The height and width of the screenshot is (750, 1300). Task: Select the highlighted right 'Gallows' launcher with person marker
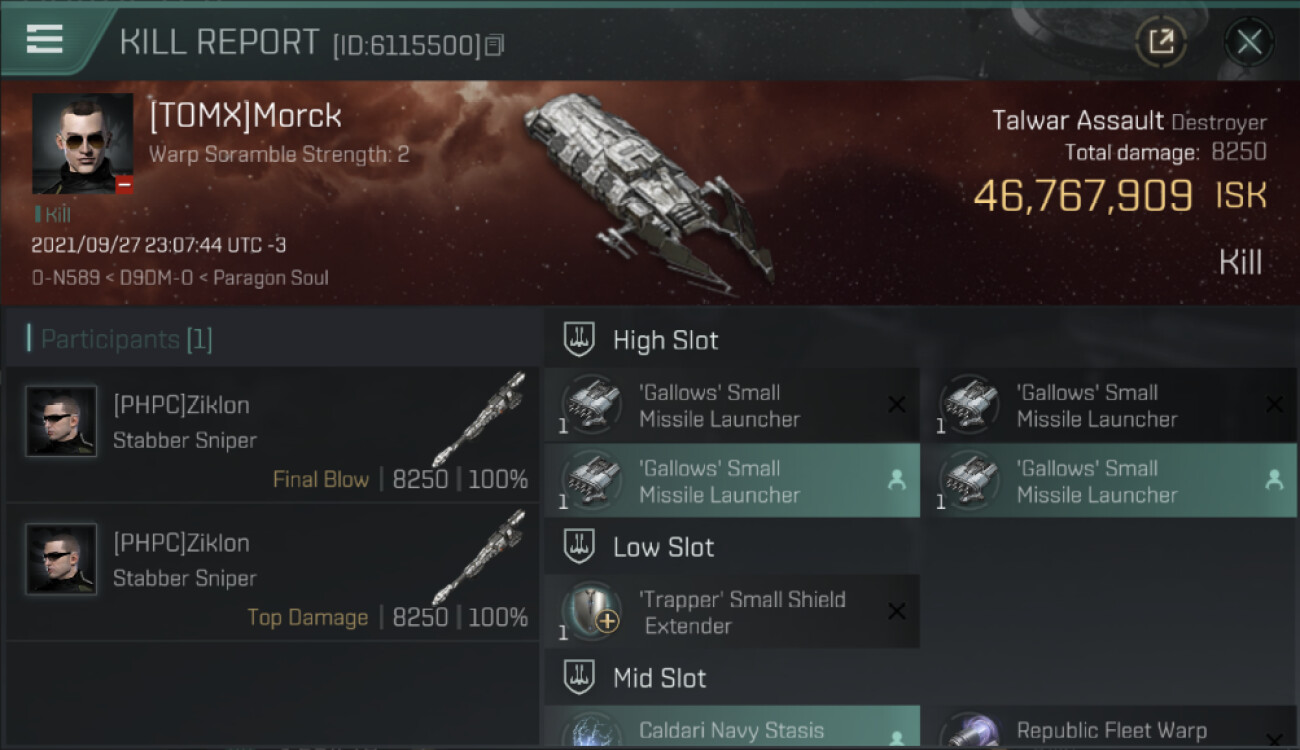coord(1110,481)
